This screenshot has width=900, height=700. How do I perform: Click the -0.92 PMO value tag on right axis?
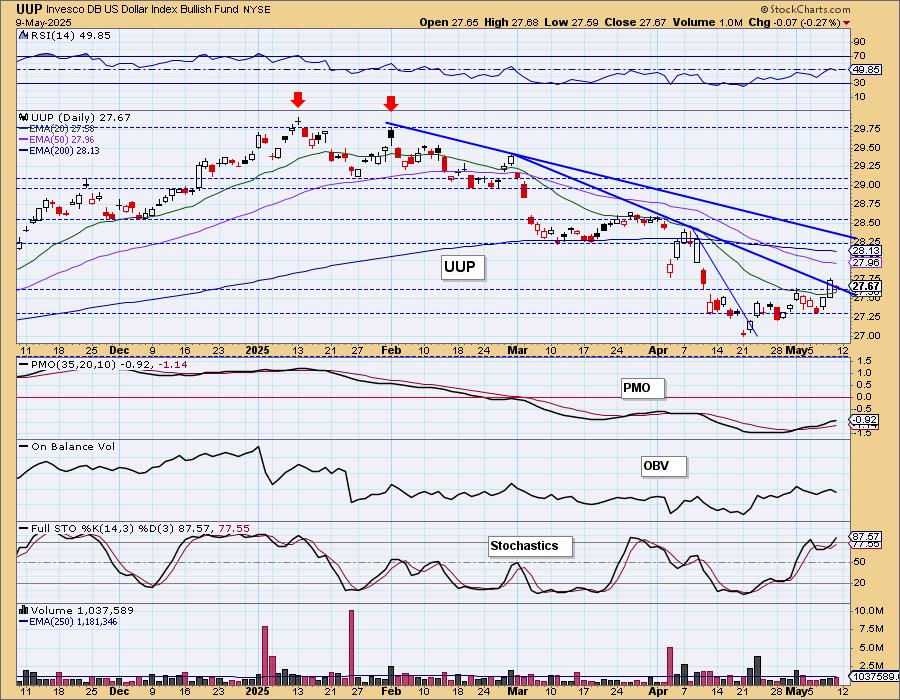pos(866,420)
